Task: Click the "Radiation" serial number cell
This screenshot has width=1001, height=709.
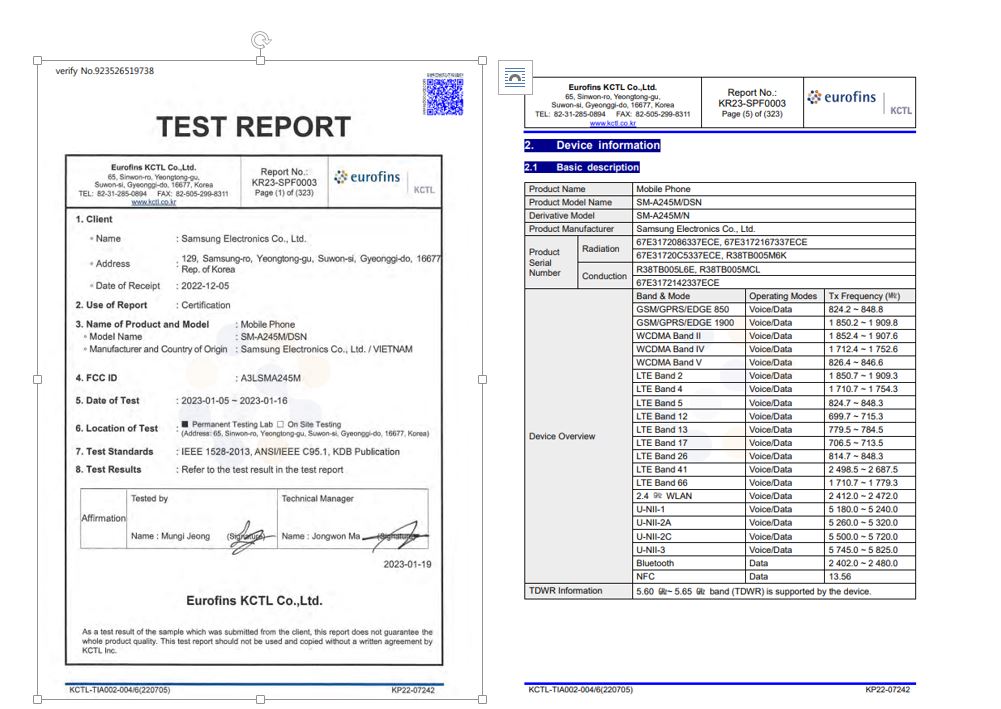Action: pos(605,249)
